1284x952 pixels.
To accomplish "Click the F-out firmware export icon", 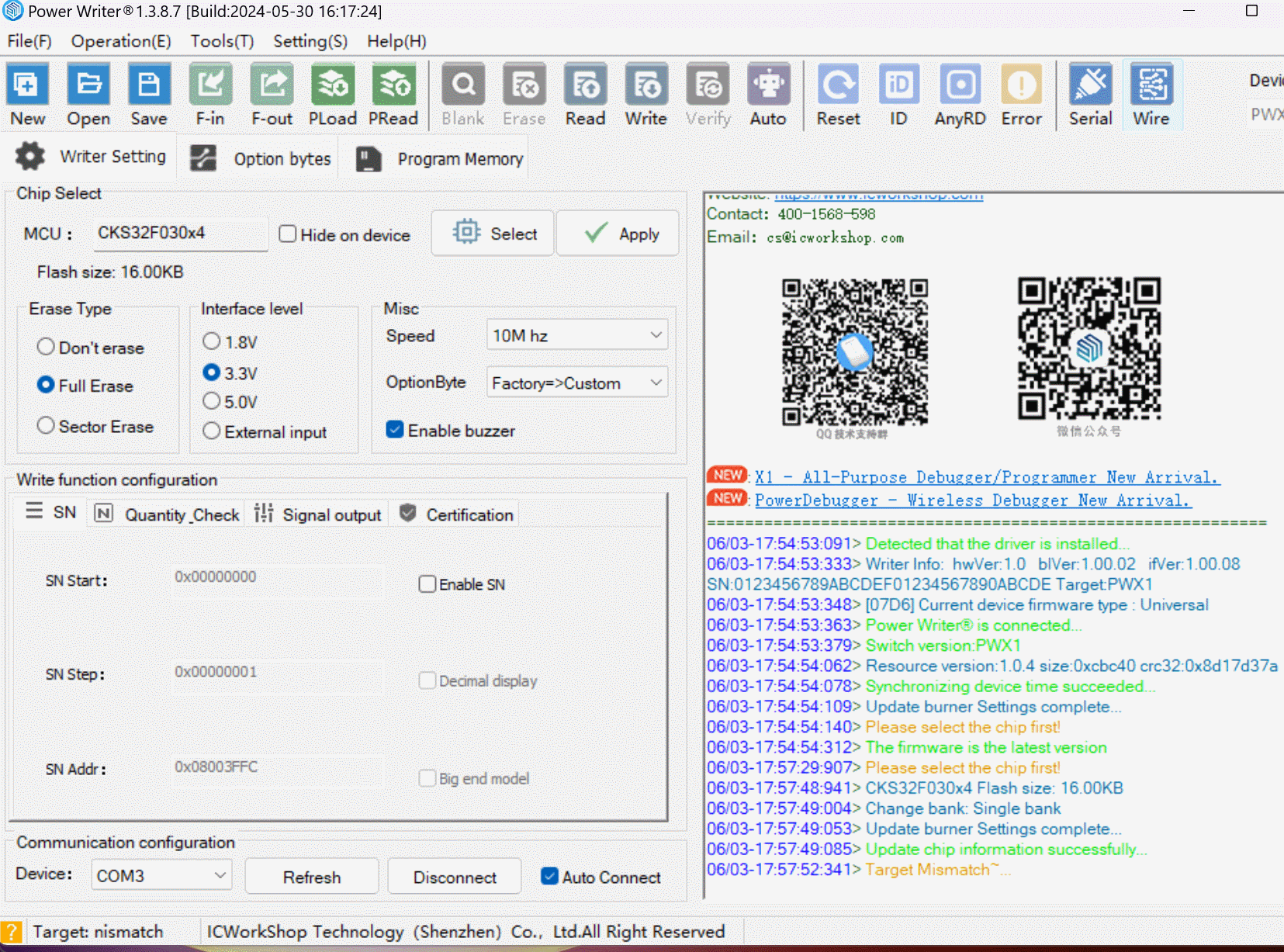I will click(x=272, y=95).
